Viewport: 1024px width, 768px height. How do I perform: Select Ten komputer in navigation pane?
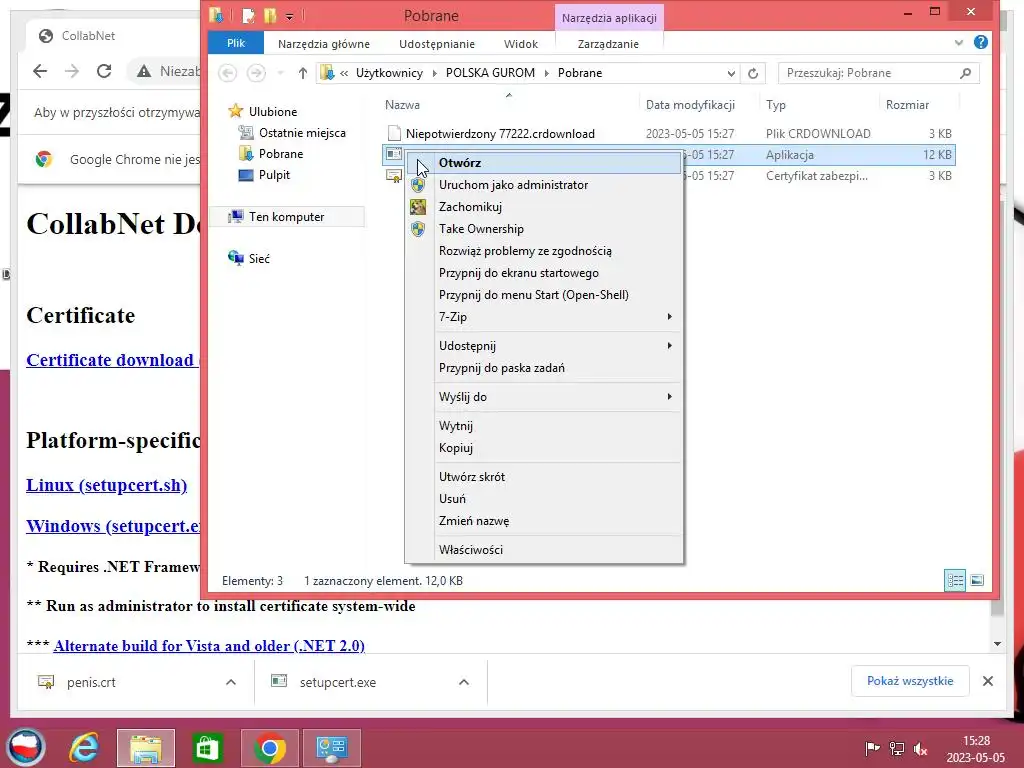(x=286, y=217)
